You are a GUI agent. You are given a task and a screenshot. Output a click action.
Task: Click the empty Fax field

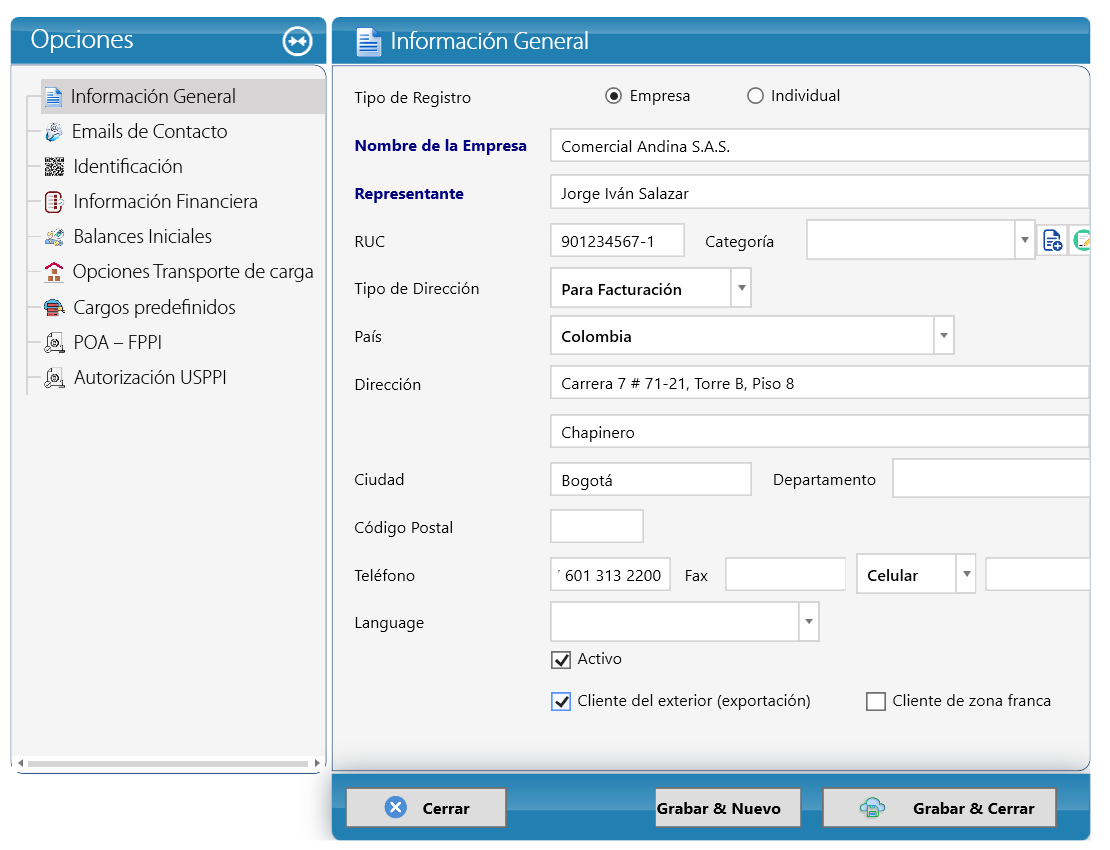coord(786,575)
